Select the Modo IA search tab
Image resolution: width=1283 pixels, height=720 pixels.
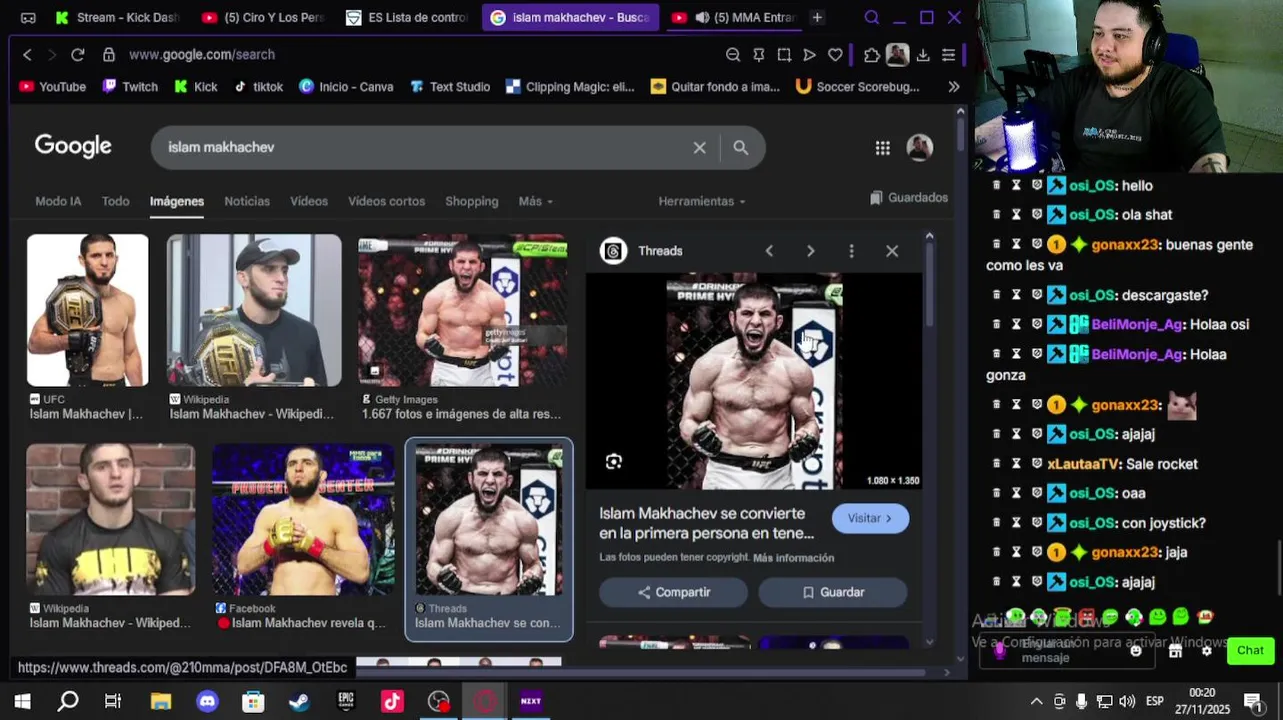(x=58, y=201)
